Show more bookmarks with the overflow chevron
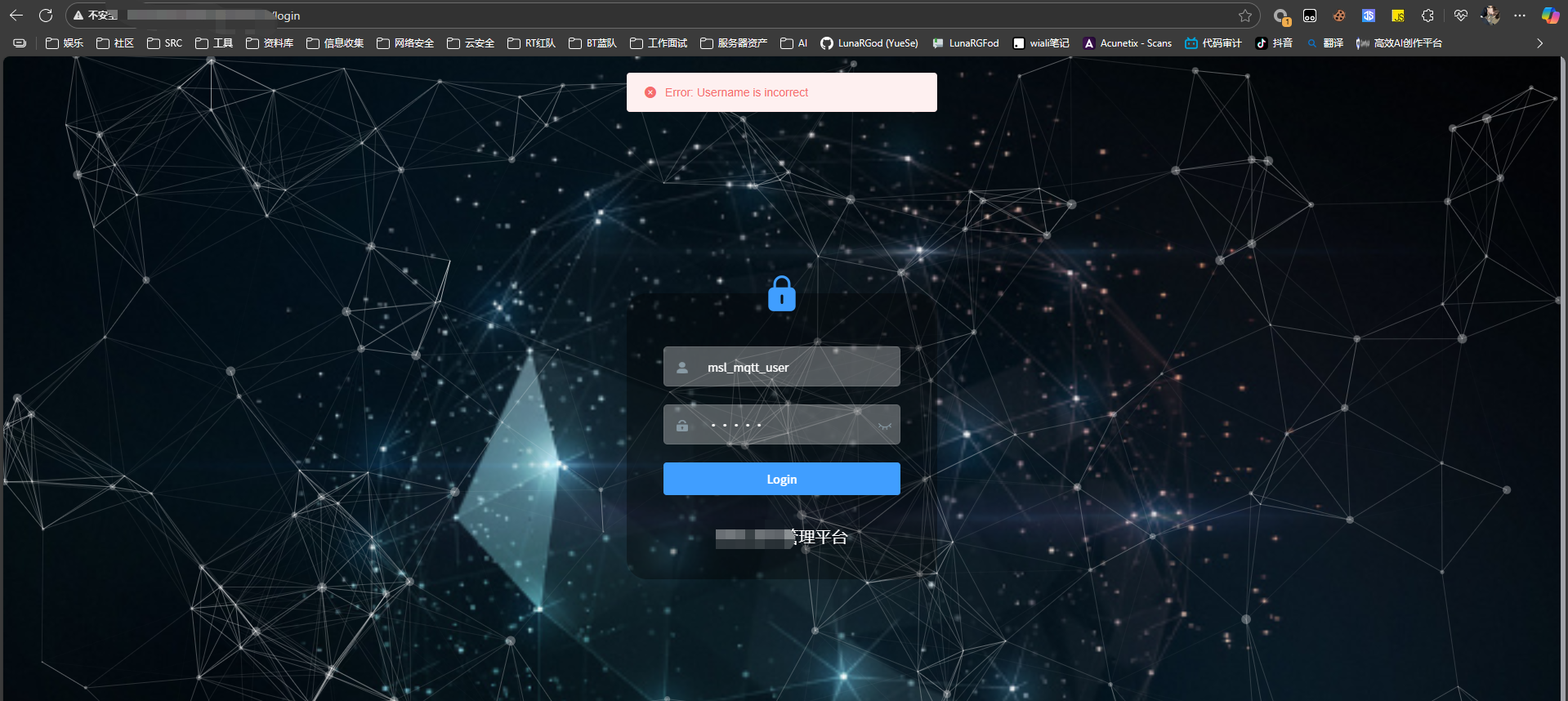The width and height of the screenshot is (1568, 701). [x=1539, y=43]
